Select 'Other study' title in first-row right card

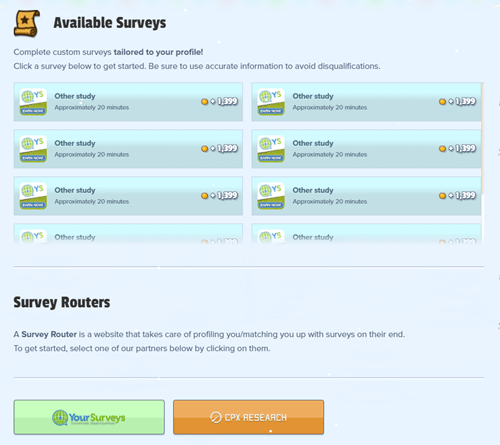[313, 96]
